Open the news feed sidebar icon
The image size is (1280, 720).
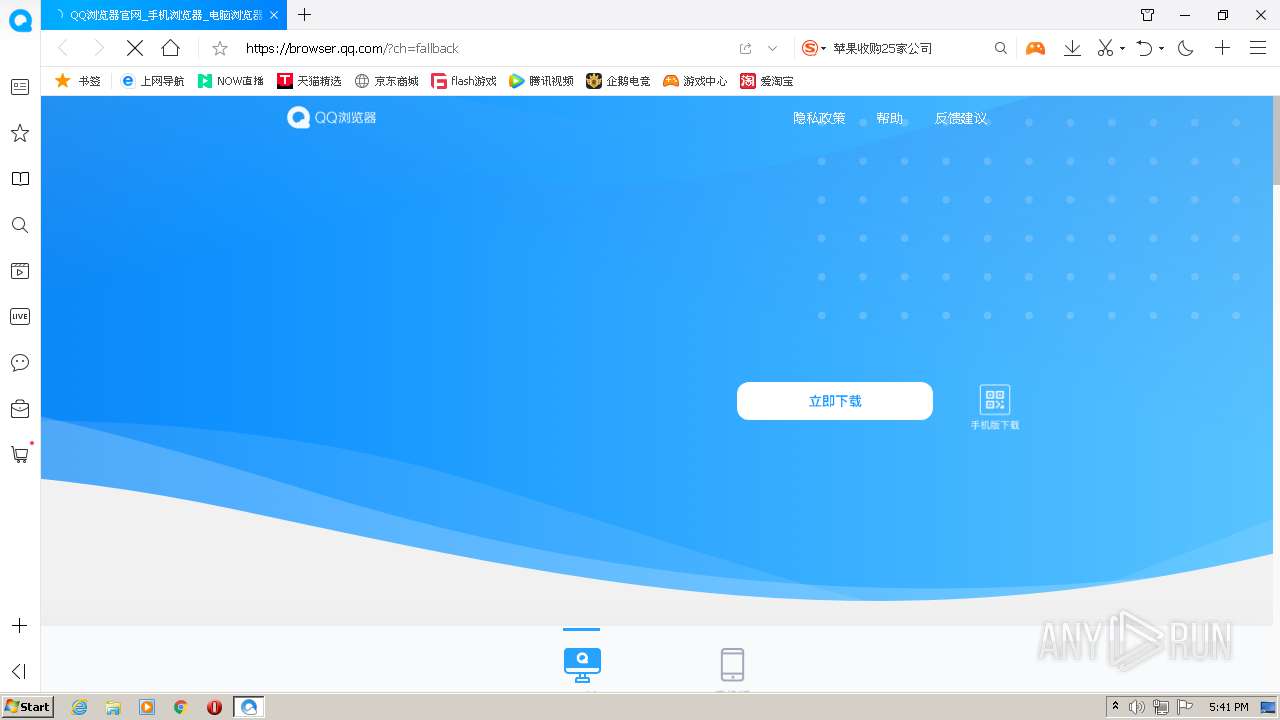[20, 87]
